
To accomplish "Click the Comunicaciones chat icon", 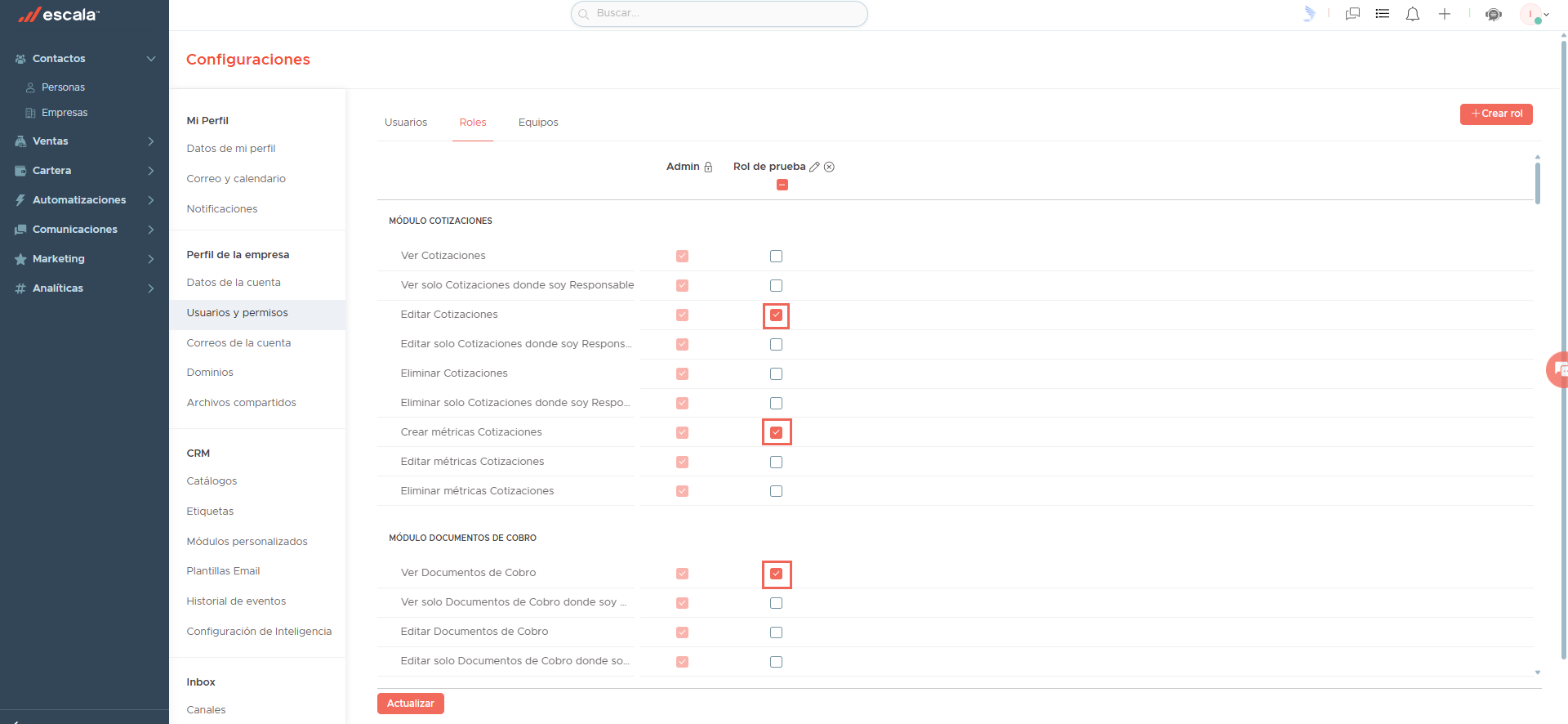I will click(x=20, y=230).
